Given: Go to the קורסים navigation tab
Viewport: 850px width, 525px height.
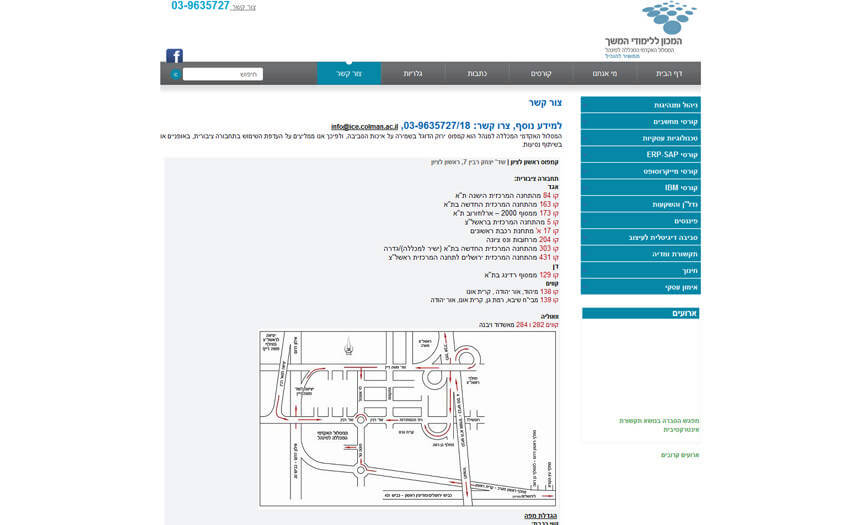Looking at the screenshot, I should pos(541,74).
